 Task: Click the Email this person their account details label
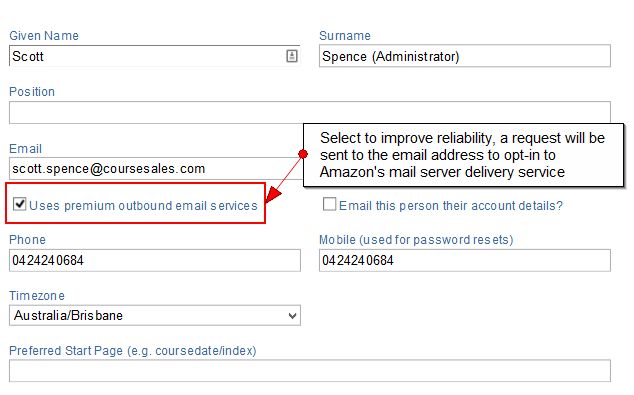click(x=451, y=206)
